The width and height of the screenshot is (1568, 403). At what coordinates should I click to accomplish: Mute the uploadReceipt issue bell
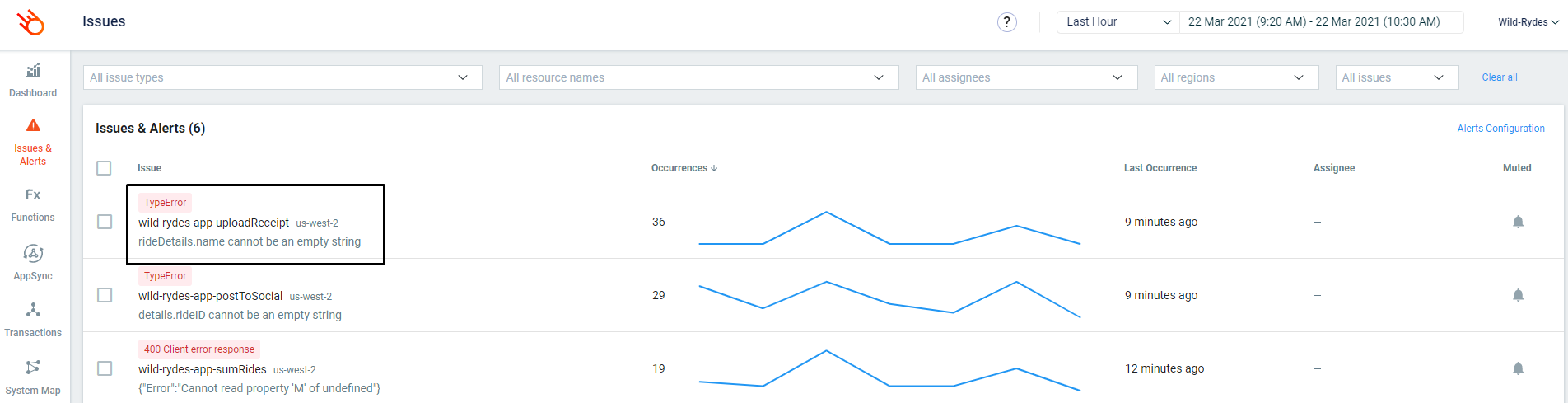(x=1518, y=222)
